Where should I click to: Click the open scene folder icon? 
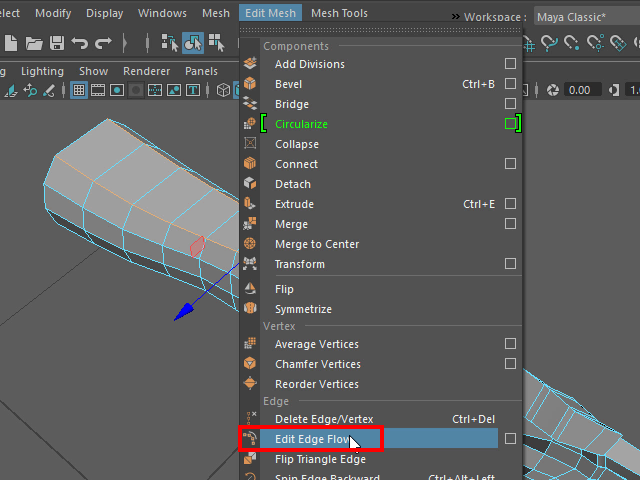pyautogui.click(x=35, y=43)
